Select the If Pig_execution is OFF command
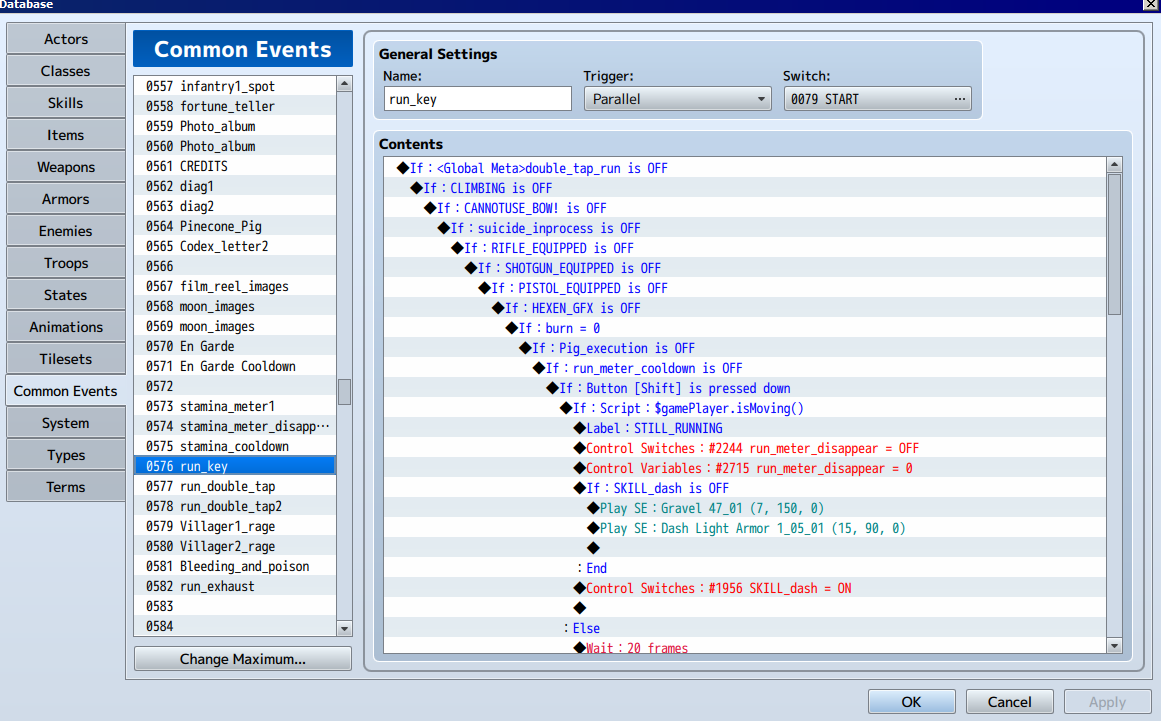The width and height of the screenshot is (1161, 721). coord(746,348)
